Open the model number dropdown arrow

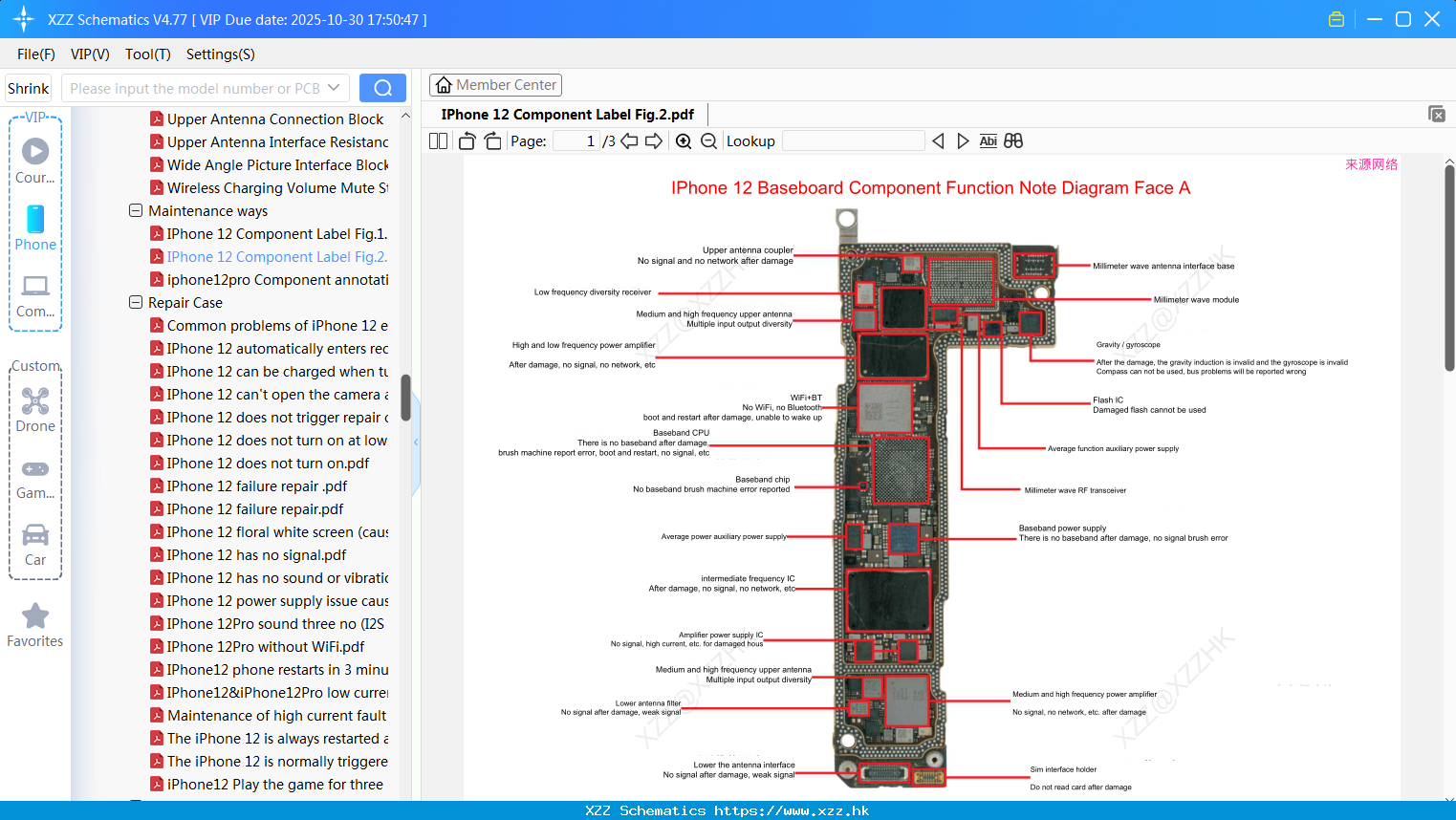(x=334, y=88)
